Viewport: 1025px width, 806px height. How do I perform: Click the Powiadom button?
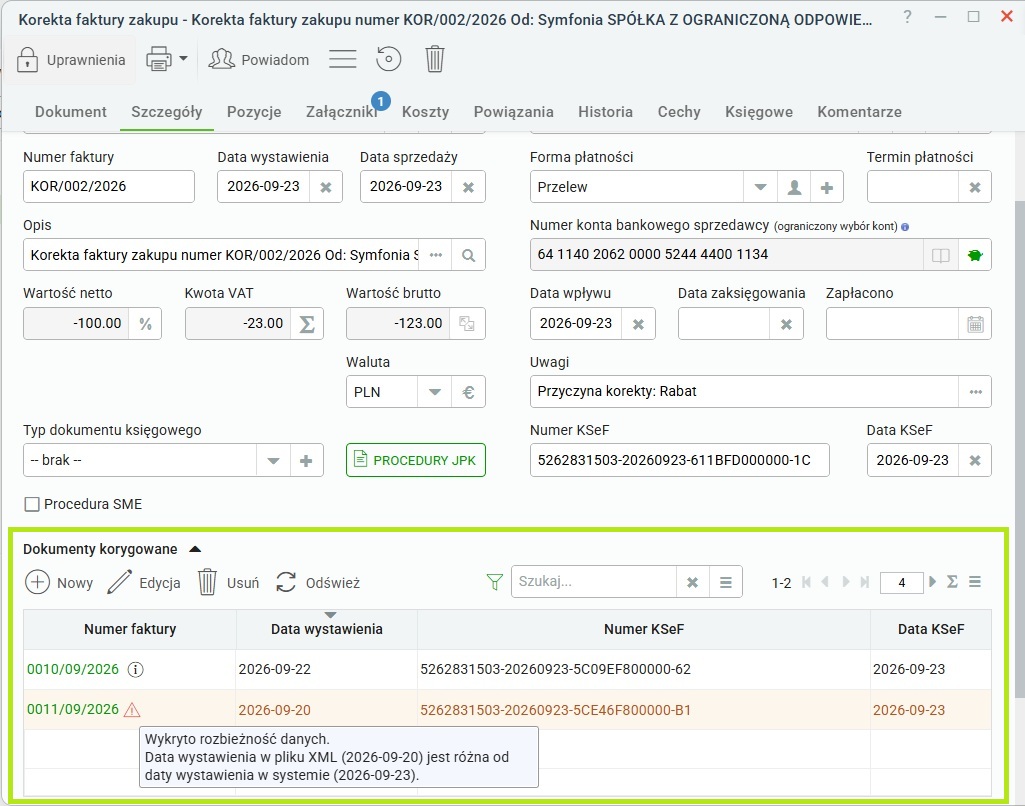(x=259, y=59)
